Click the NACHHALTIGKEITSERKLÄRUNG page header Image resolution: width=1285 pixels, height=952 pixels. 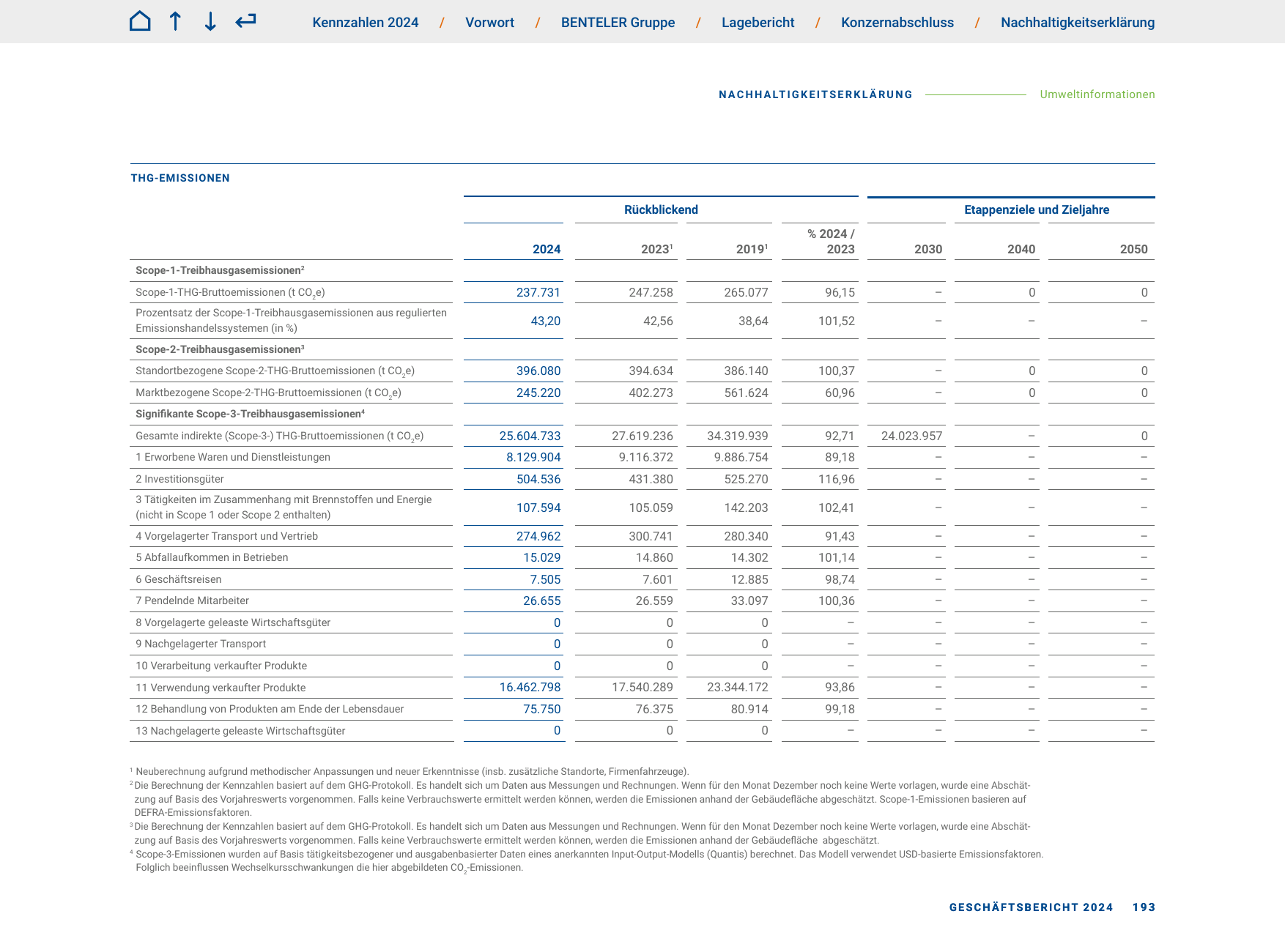point(815,94)
